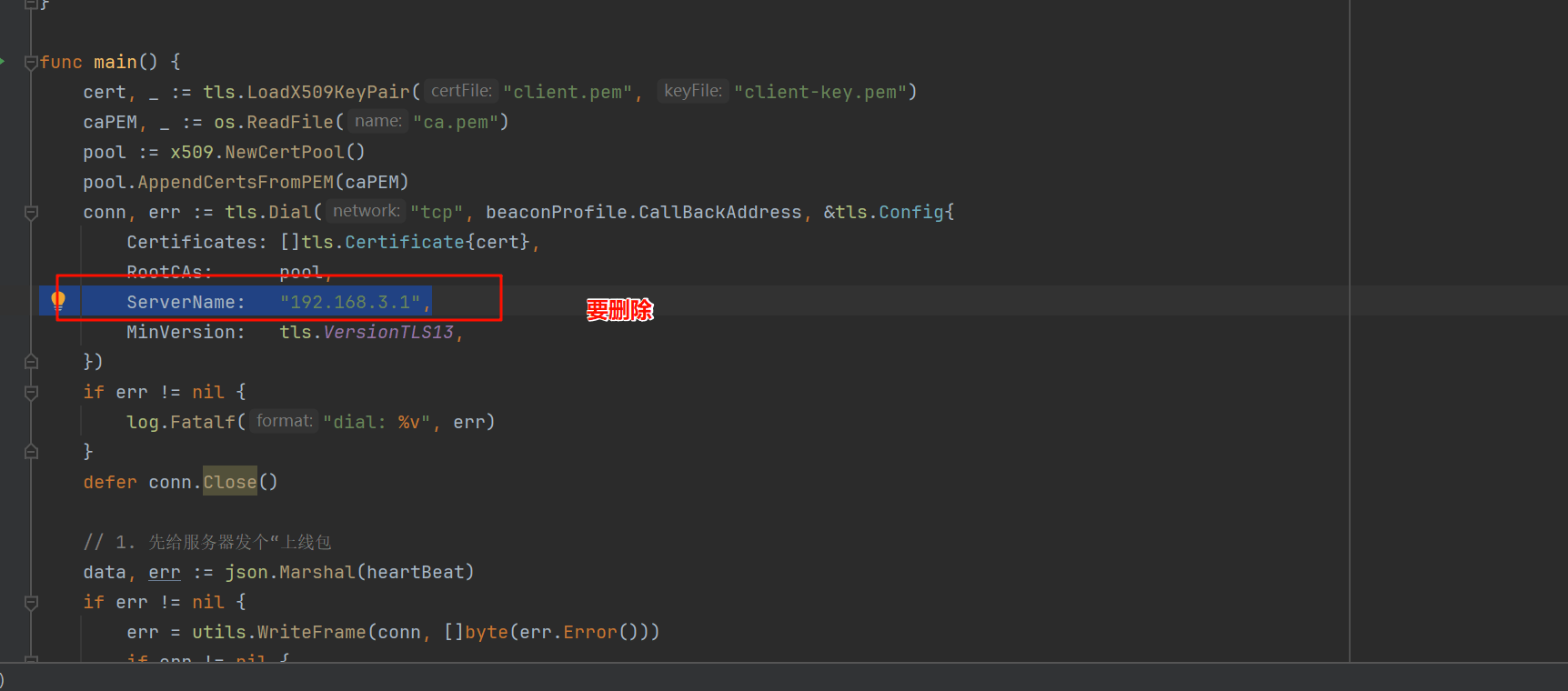Click the lightbulb quick-fix icon beside ServerName
Image resolution: width=1568 pixels, height=691 pixels.
[x=58, y=300]
